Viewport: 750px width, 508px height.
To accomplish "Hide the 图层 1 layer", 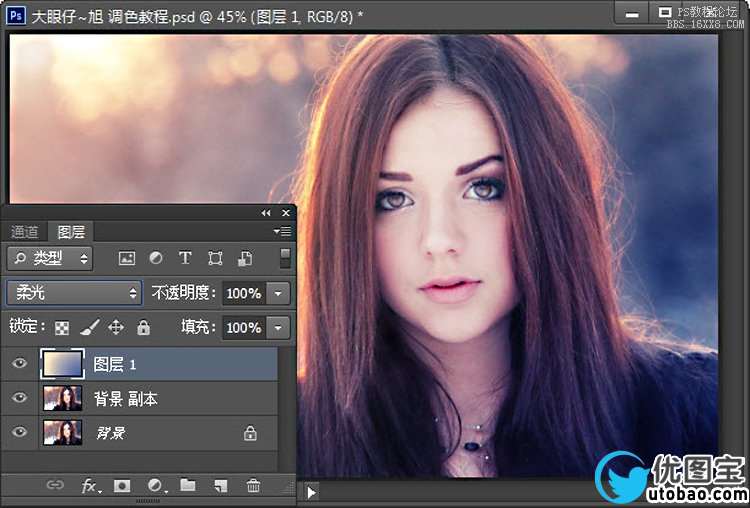I will pyautogui.click(x=20, y=364).
